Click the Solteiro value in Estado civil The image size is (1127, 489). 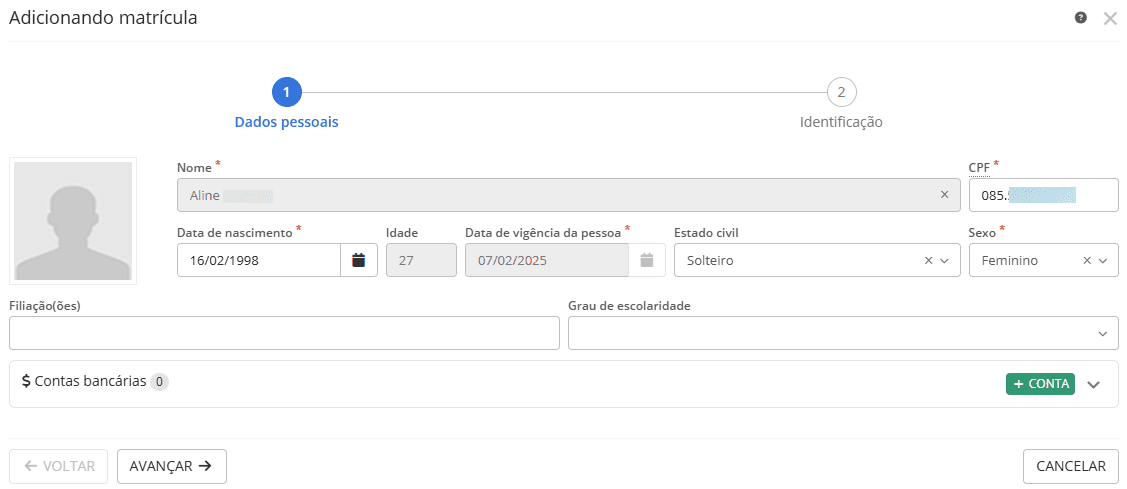[710, 260]
